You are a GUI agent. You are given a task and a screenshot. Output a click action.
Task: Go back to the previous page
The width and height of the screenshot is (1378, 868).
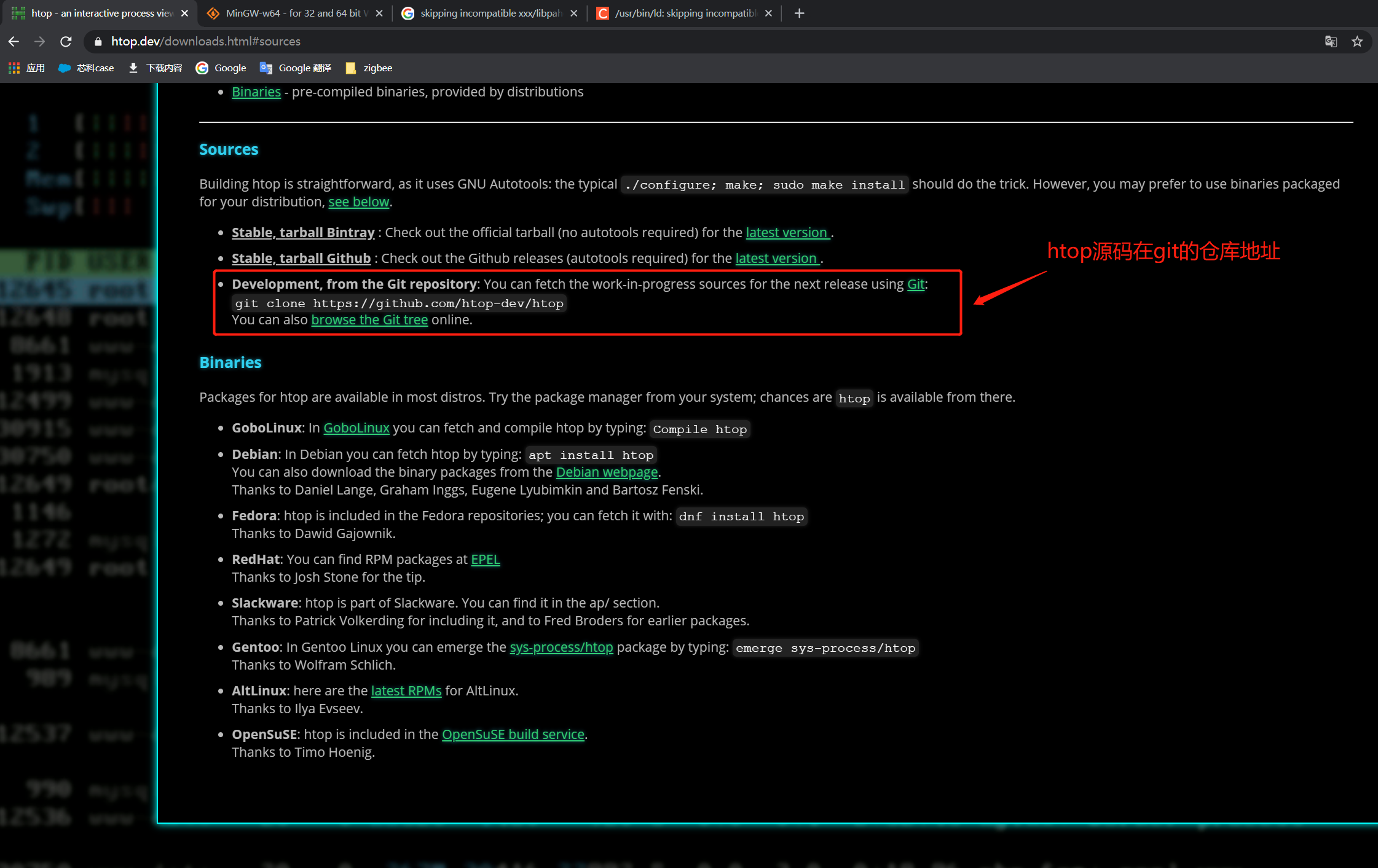(14, 41)
